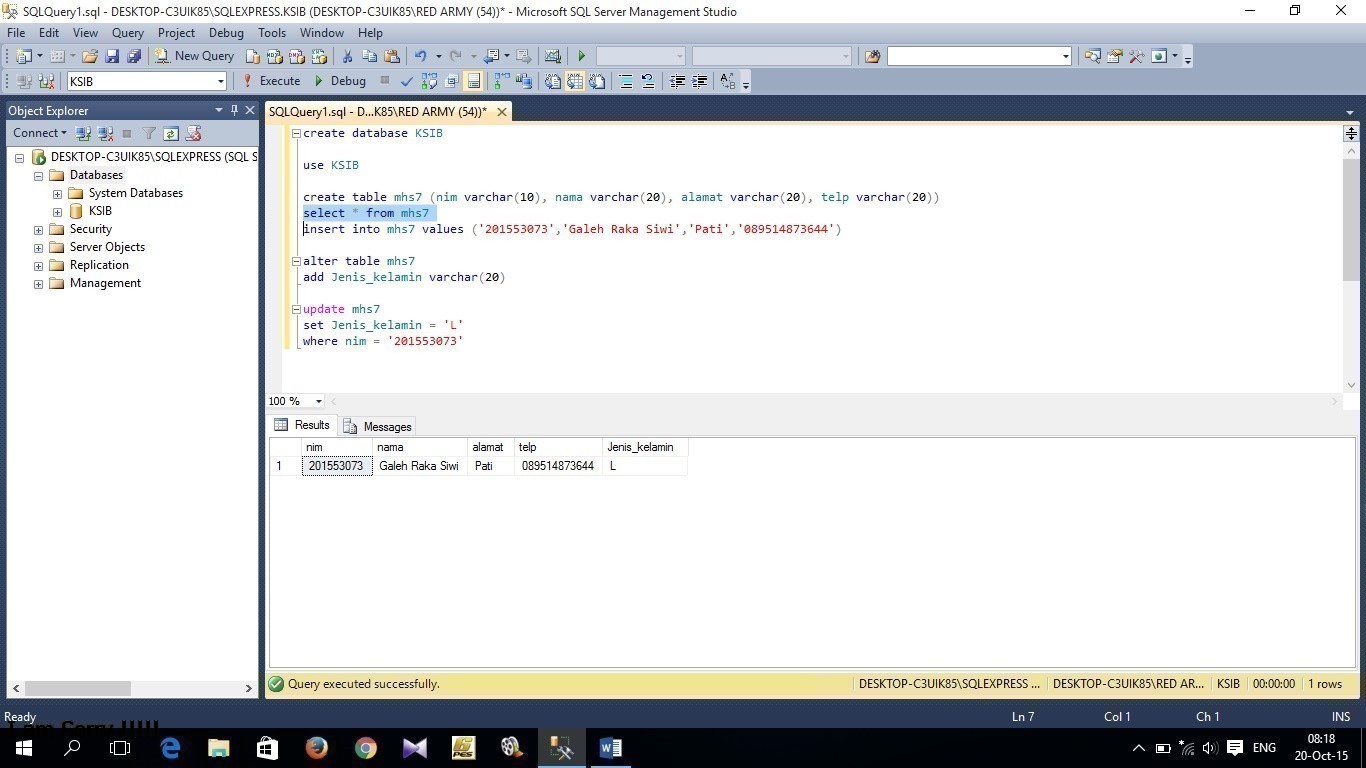The height and width of the screenshot is (768, 1366).
Task: Switch to the Messages tab
Action: click(x=377, y=426)
